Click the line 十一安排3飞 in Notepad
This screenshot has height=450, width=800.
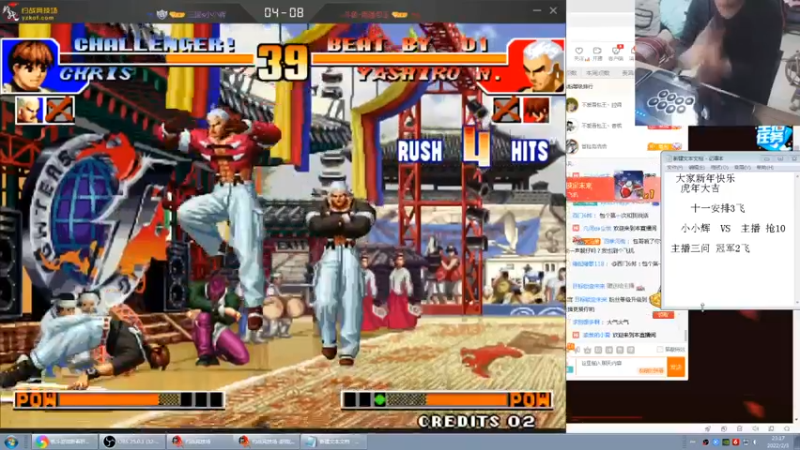[717, 208]
